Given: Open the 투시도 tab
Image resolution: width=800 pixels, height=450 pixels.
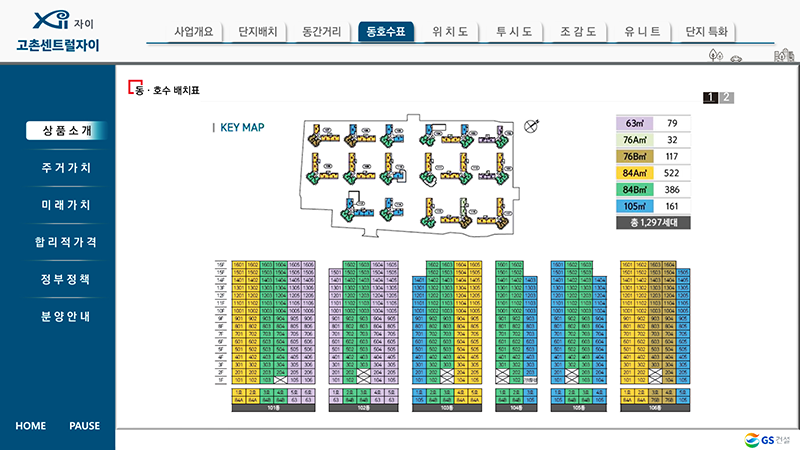Looking at the screenshot, I should point(514,32).
